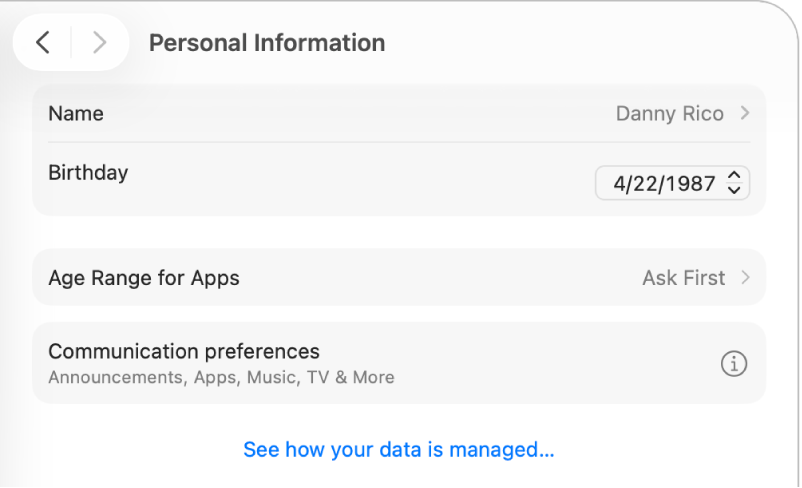Open the Age Range for Apps setting
Screen dimensions: 802x488
[x=144, y=278]
